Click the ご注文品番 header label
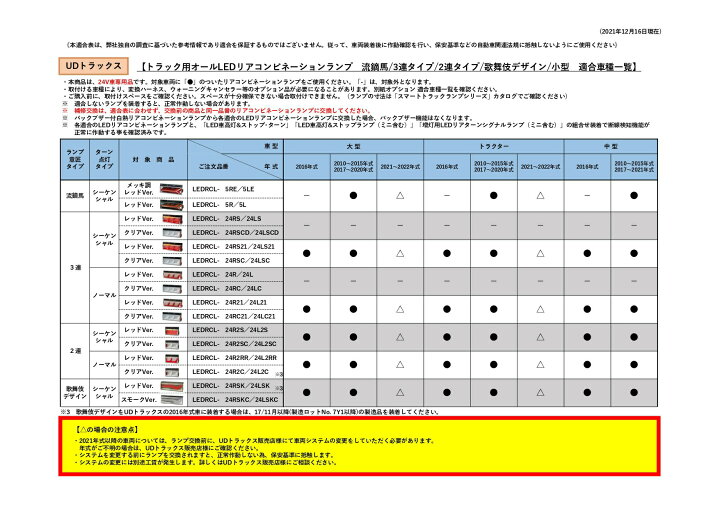Viewport: 720px width, 509px height. (213, 167)
